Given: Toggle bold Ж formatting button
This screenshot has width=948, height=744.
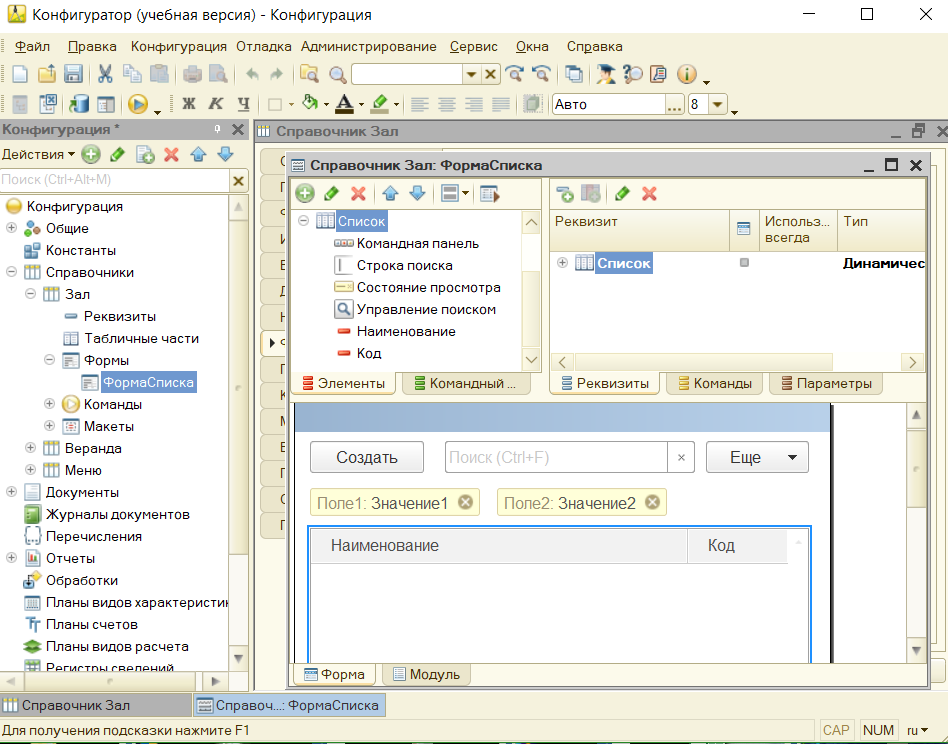Looking at the screenshot, I should [189, 104].
